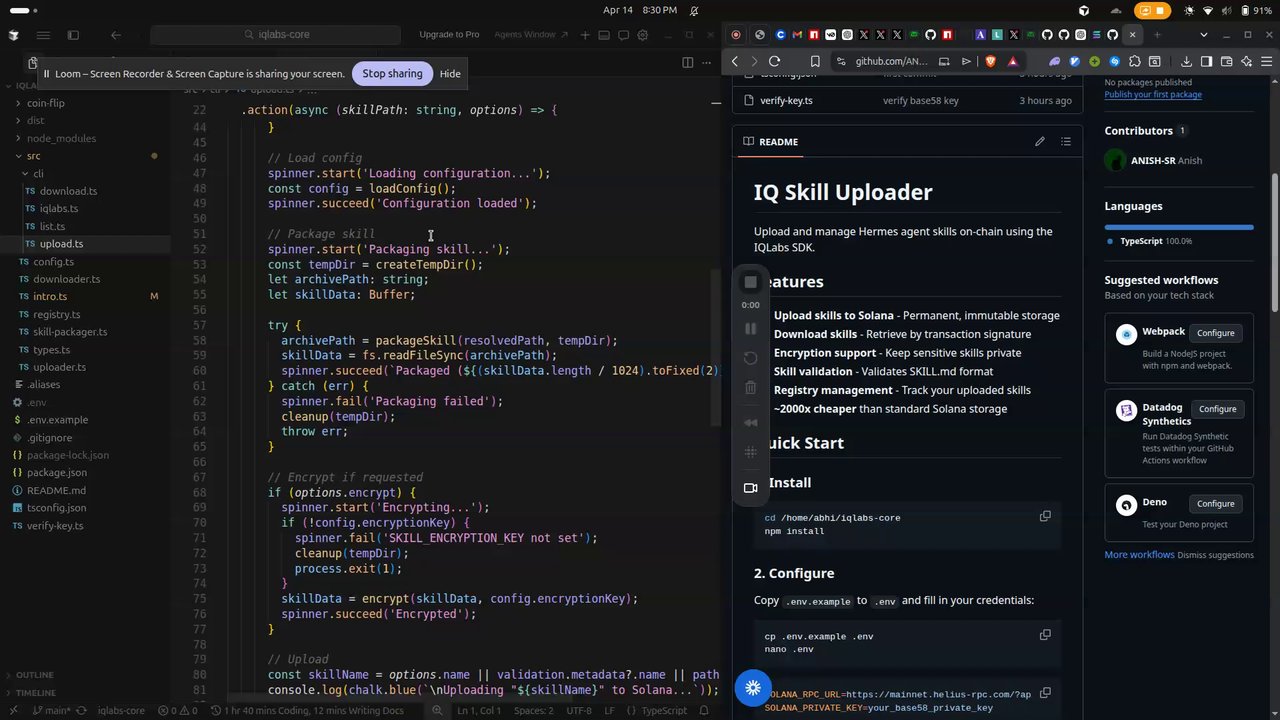
Task: Restart the Loom recording
Action: [751, 358]
